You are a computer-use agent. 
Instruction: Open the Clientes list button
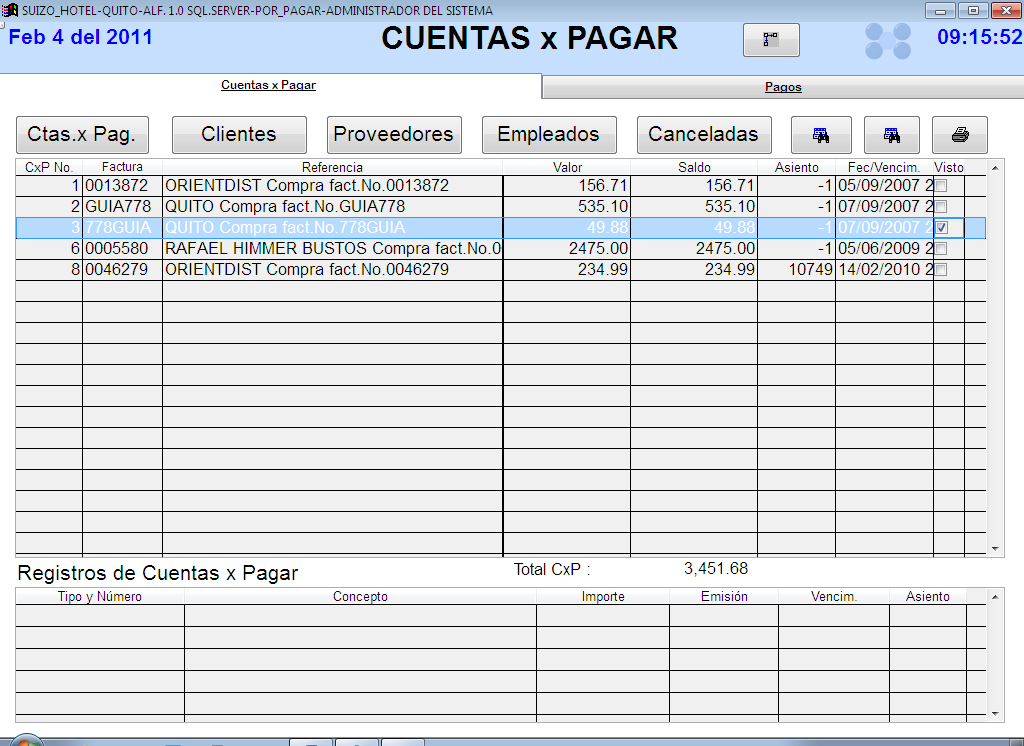tap(239, 135)
